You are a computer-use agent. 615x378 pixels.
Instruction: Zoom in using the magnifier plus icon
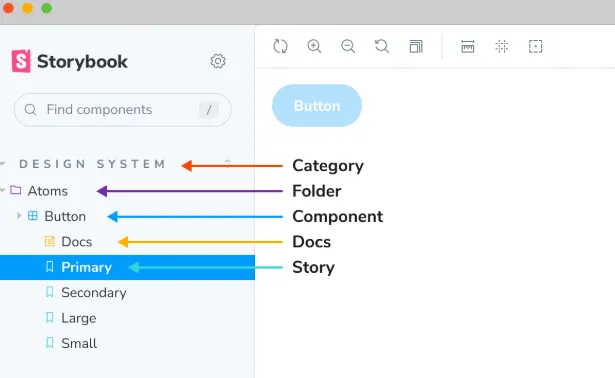[x=314, y=46]
